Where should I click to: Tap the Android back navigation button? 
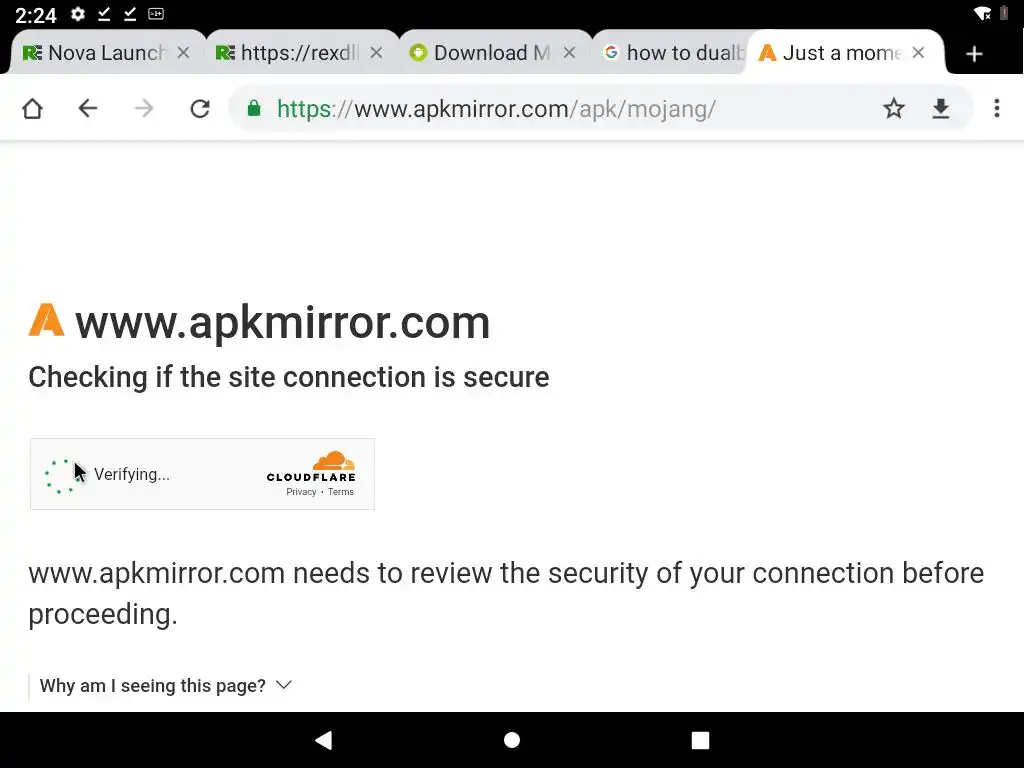tap(324, 740)
